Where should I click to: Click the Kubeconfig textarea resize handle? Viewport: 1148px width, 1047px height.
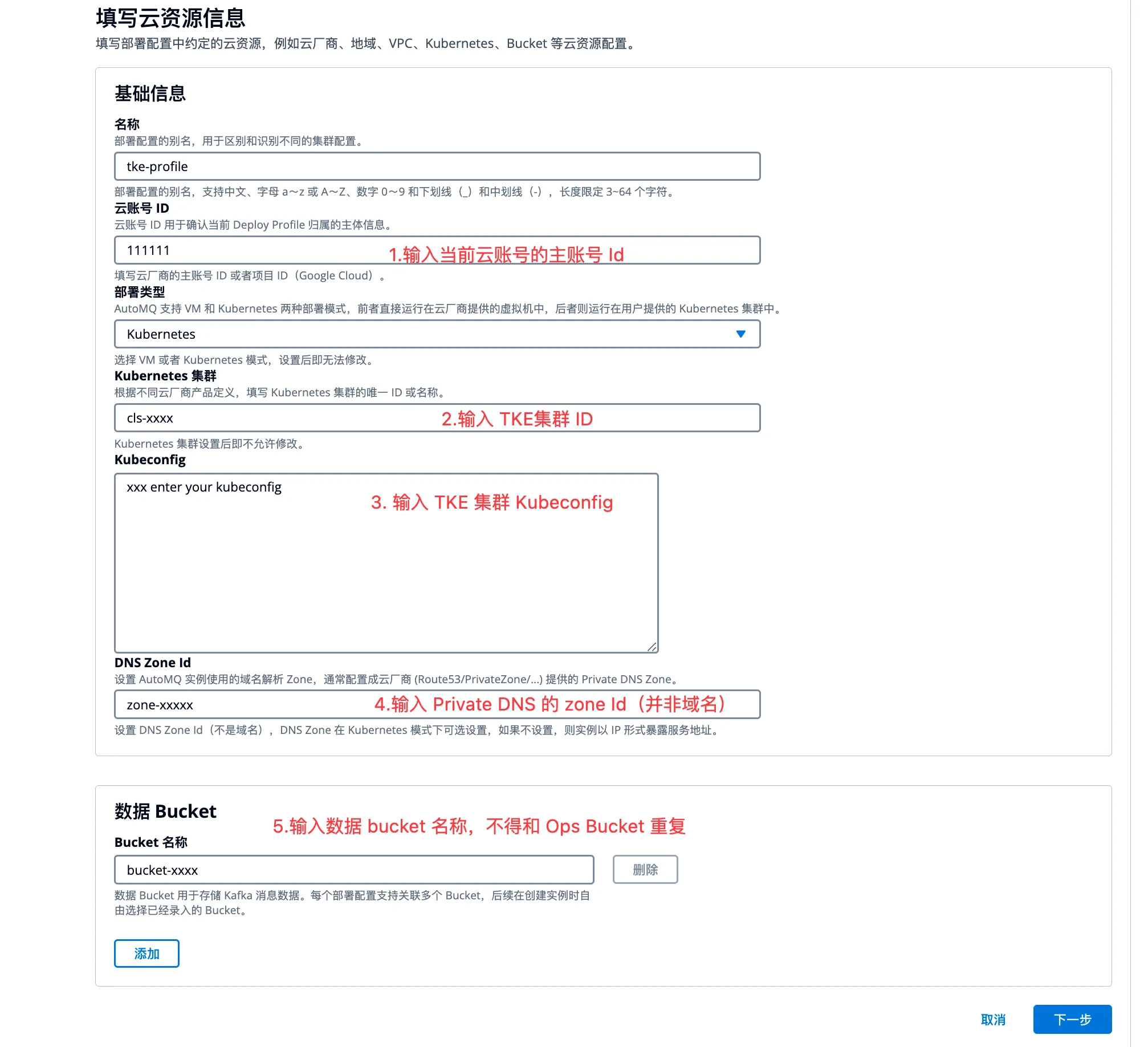point(652,647)
